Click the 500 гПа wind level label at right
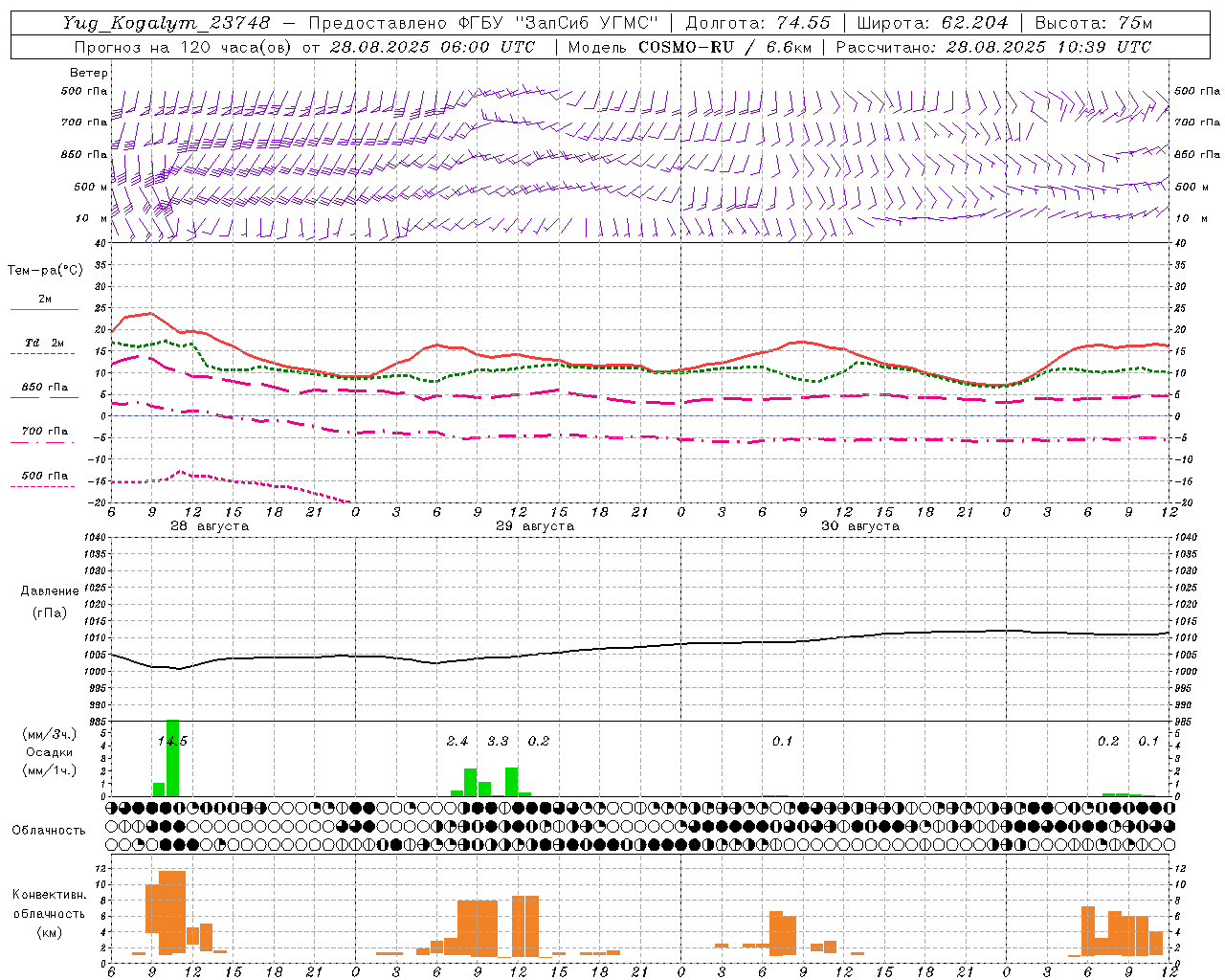Image resolution: width=1225 pixels, height=980 pixels. pyautogui.click(x=1197, y=91)
